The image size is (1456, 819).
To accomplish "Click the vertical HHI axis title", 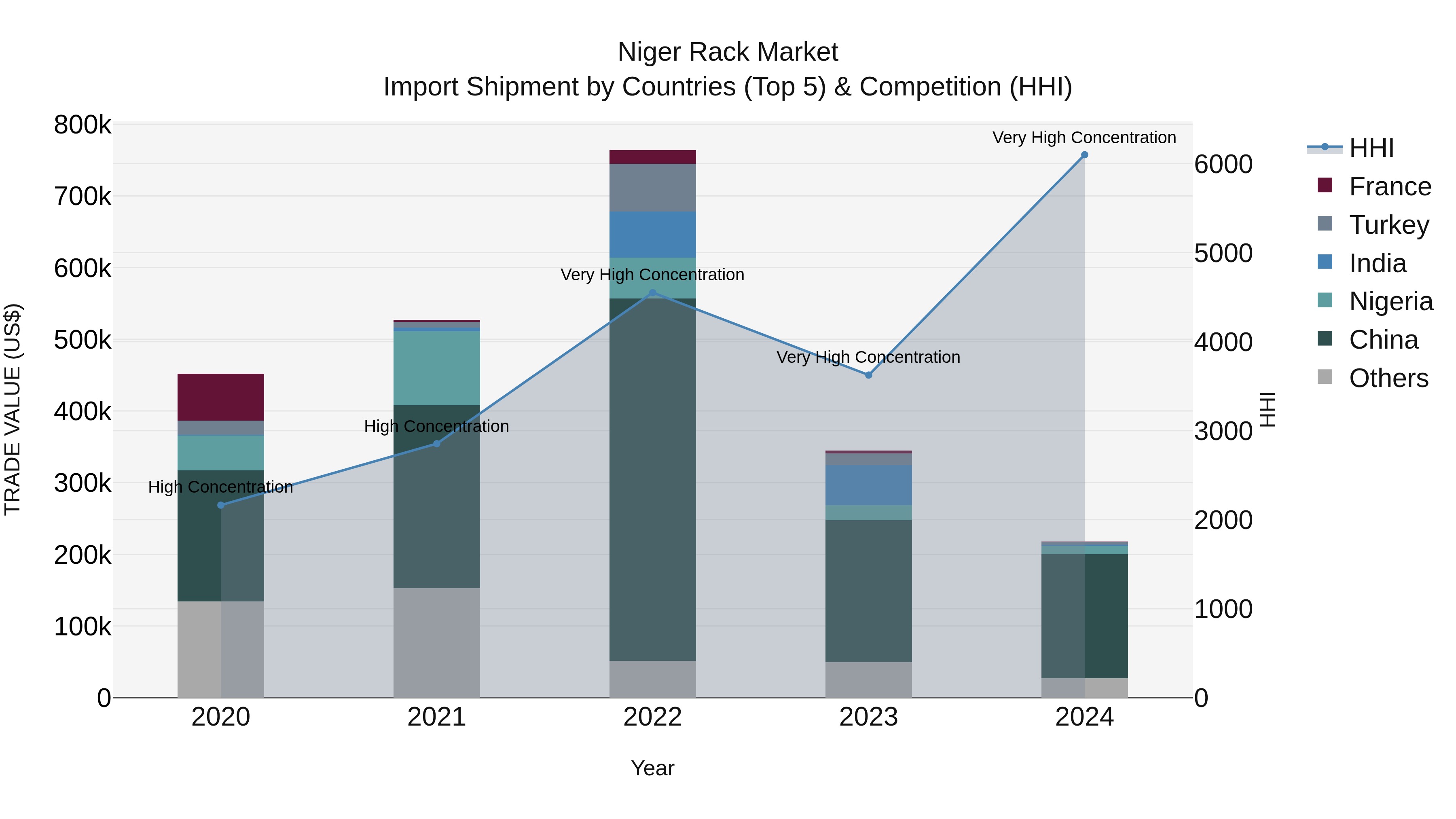I will click(x=1268, y=410).
